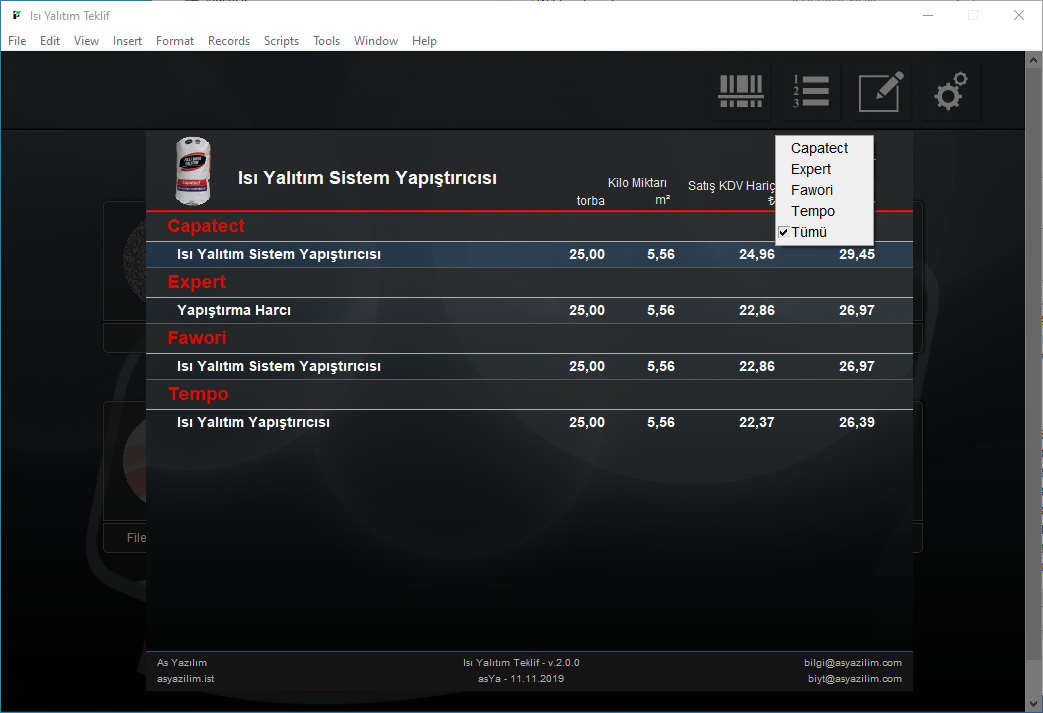Select the Isı Yalıtım Yapıştırıcısı row
The image size is (1043, 713).
(529, 422)
